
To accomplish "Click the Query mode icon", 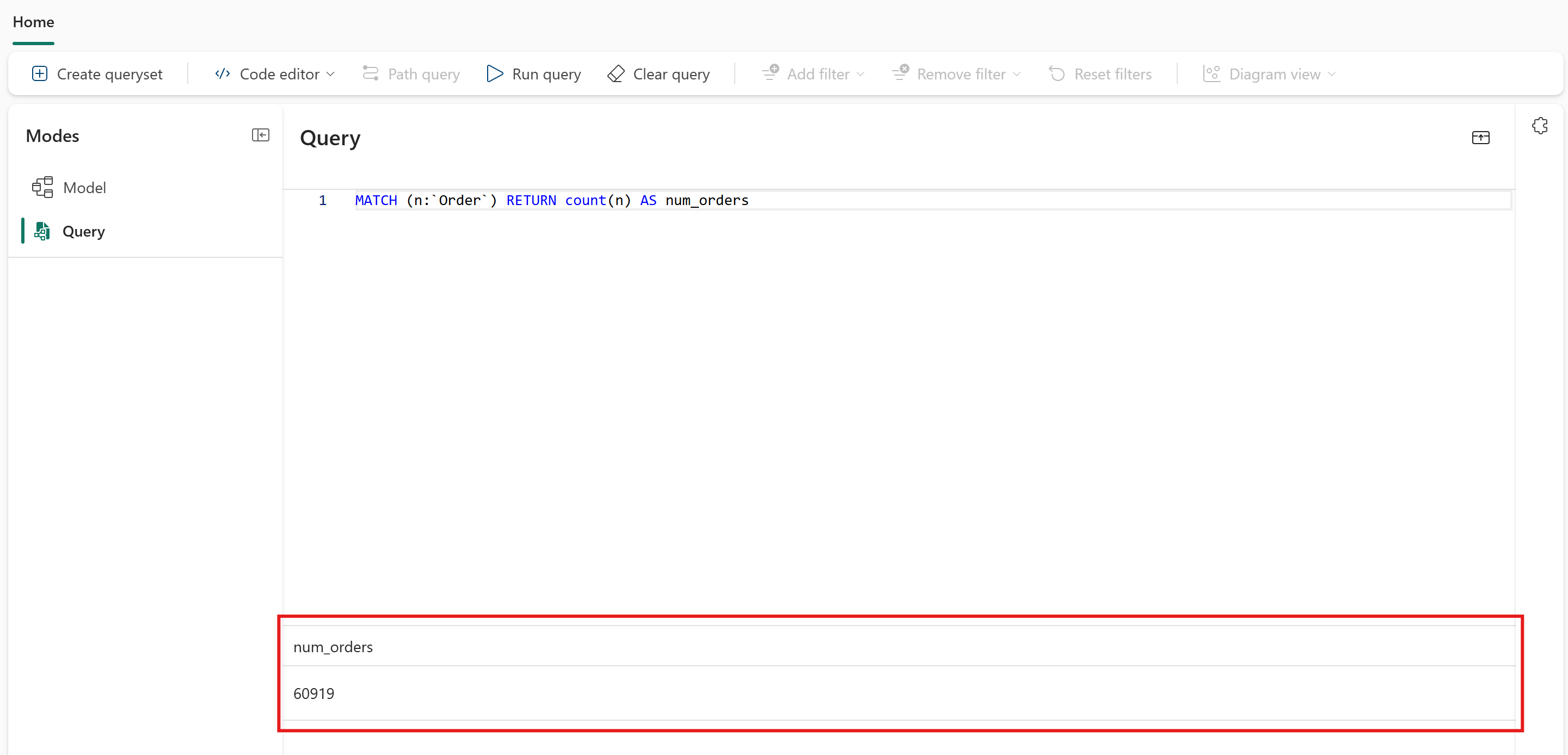I will 42,231.
